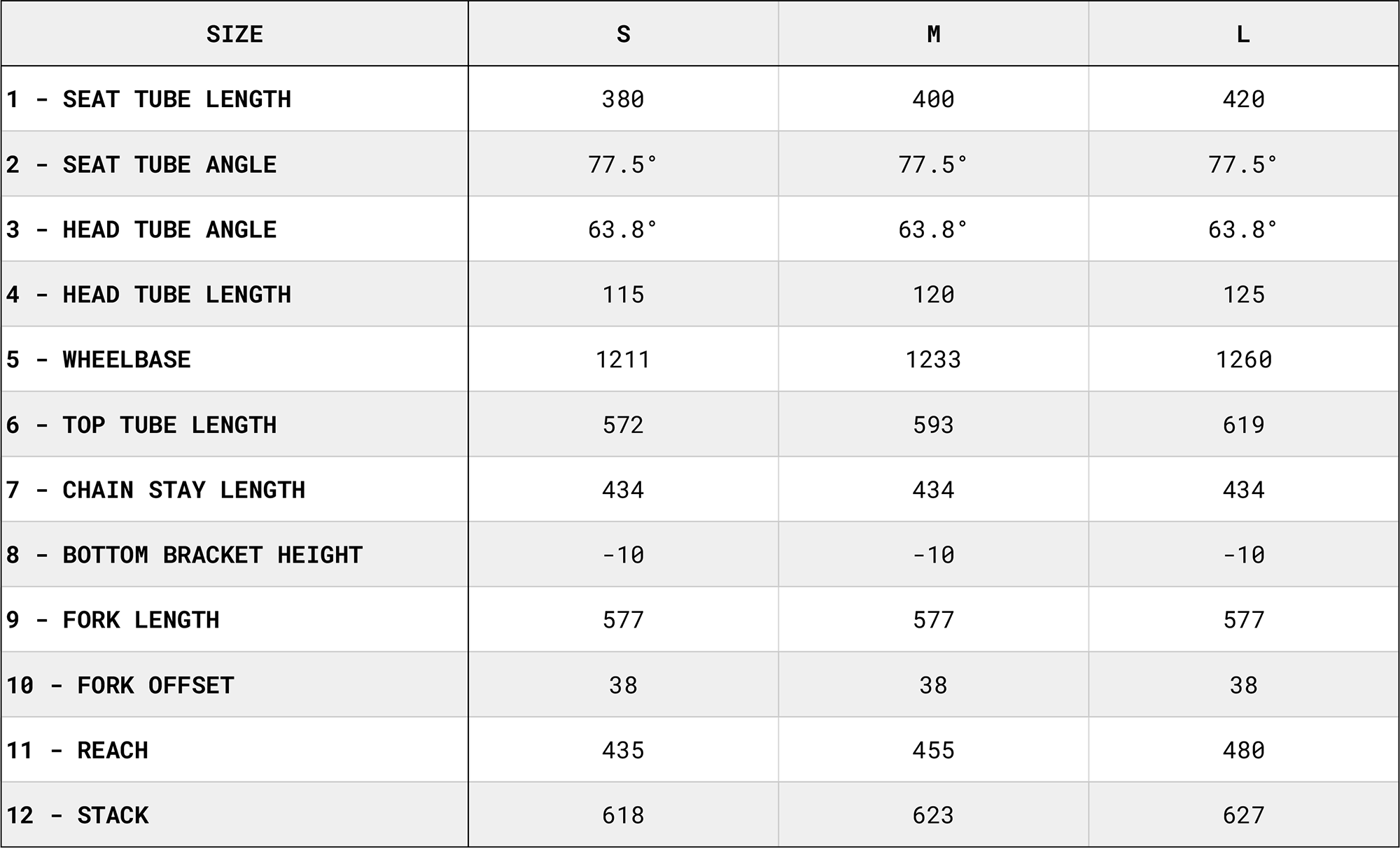Select the Reach row label

[78, 750]
